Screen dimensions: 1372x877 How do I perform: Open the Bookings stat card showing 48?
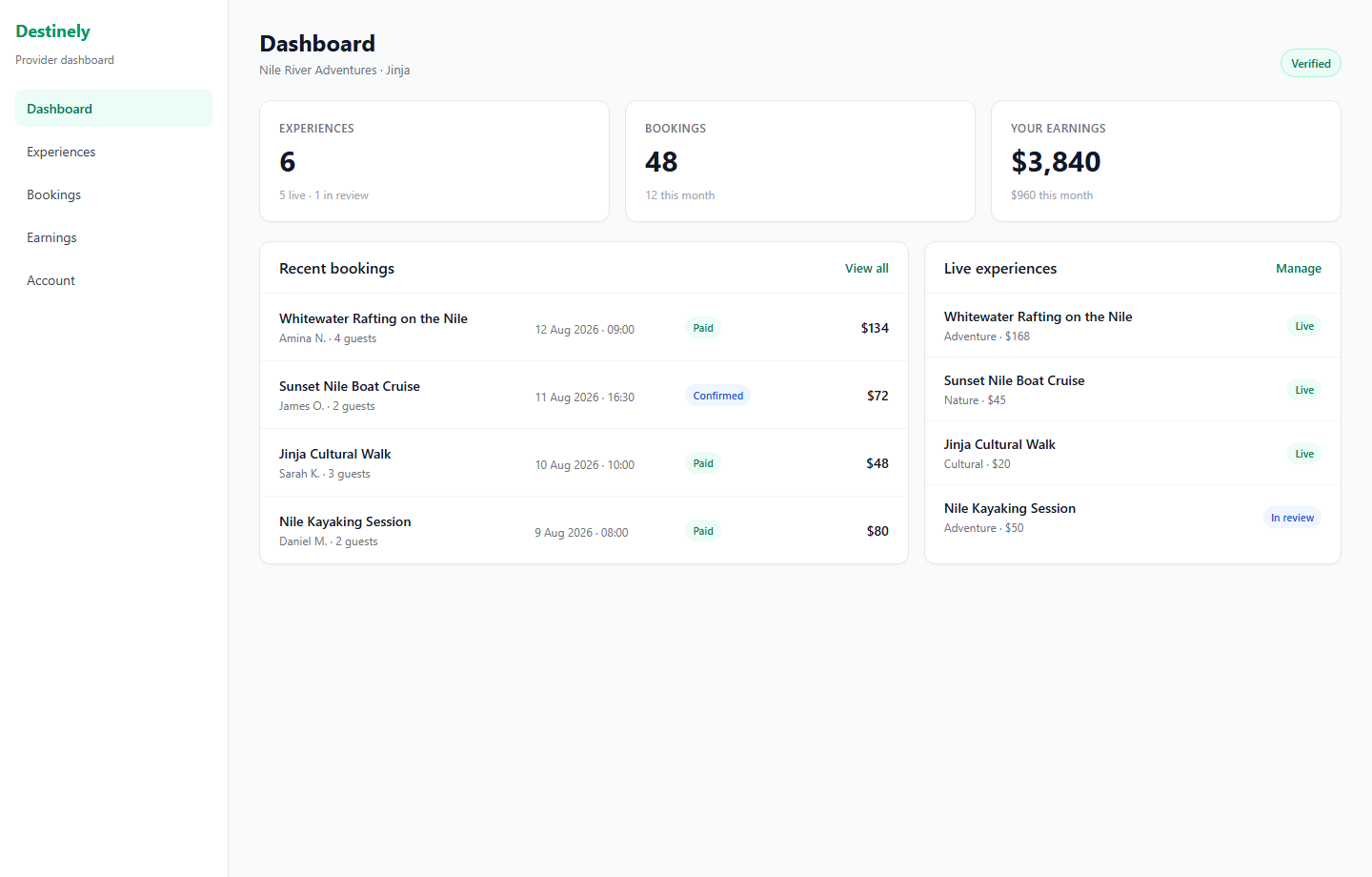pyautogui.click(x=800, y=161)
